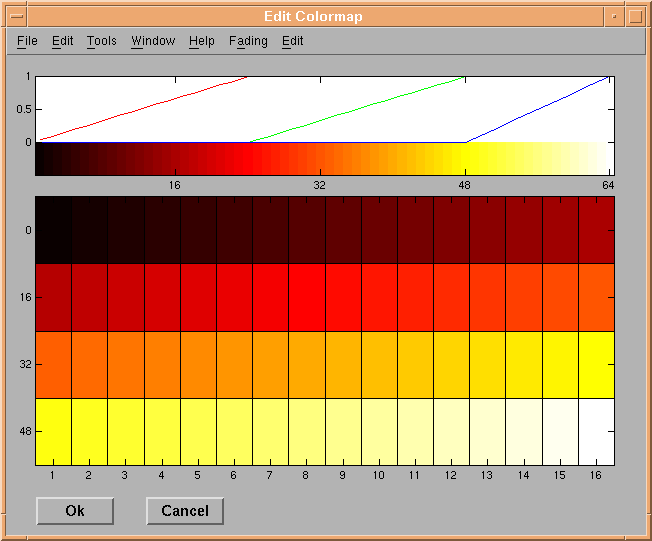This screenshot has height=541, width=652.
Task: Select the white swatch, row 48 column 16
Action: 596,432
